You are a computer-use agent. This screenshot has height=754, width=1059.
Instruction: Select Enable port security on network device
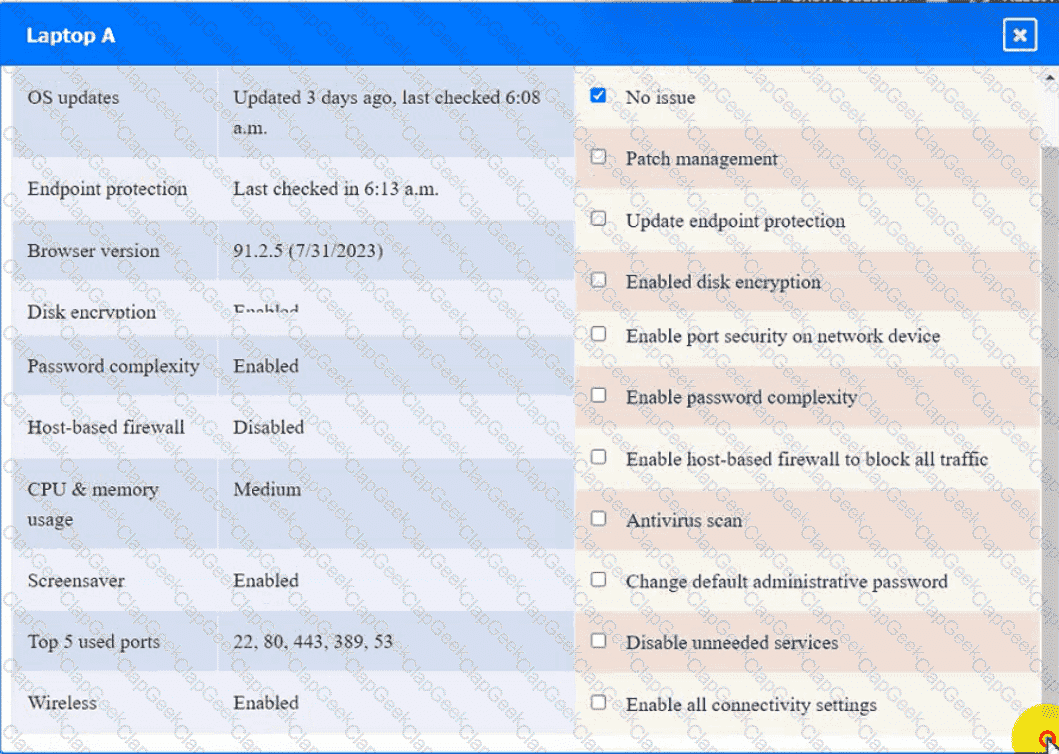tap(598, 334)
